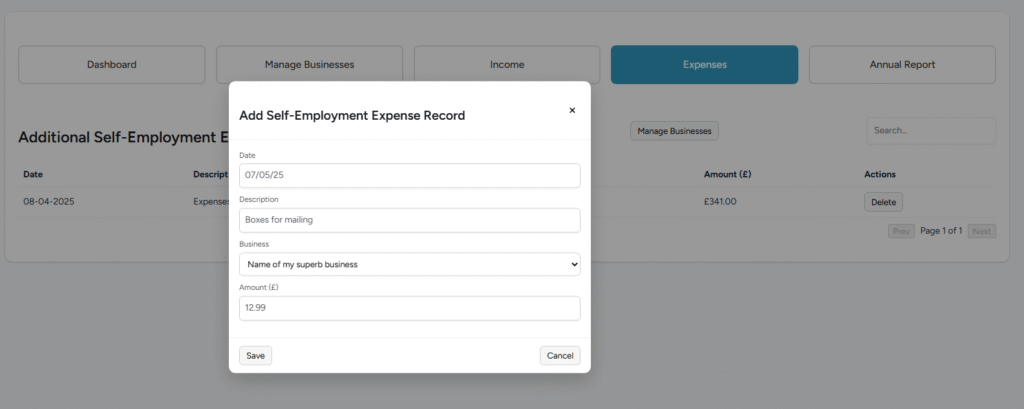The image size is (1024, 409).
Task: Open the Annual Report tab
Action: click(x=902, y=65)
